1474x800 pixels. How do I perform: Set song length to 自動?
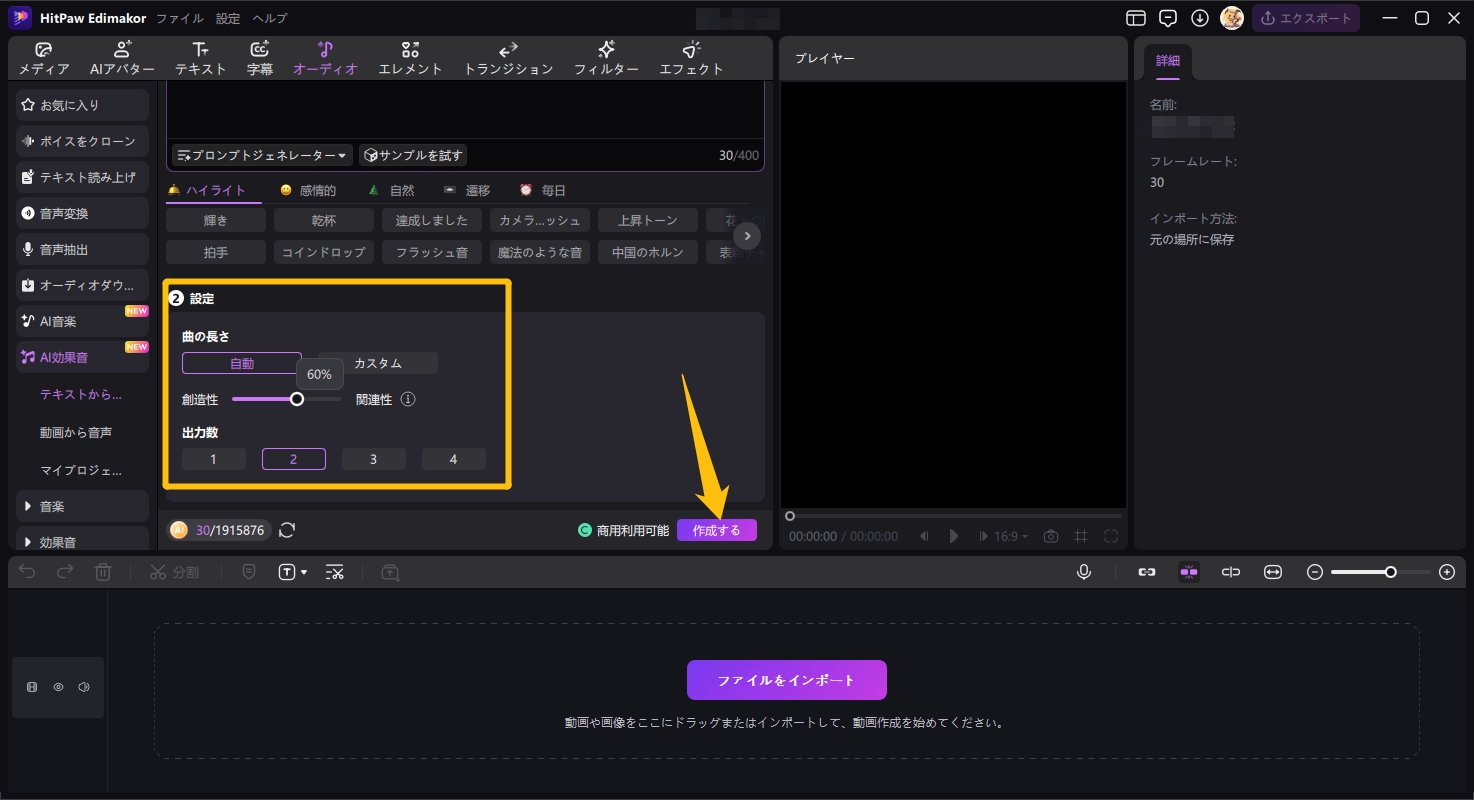242,363
